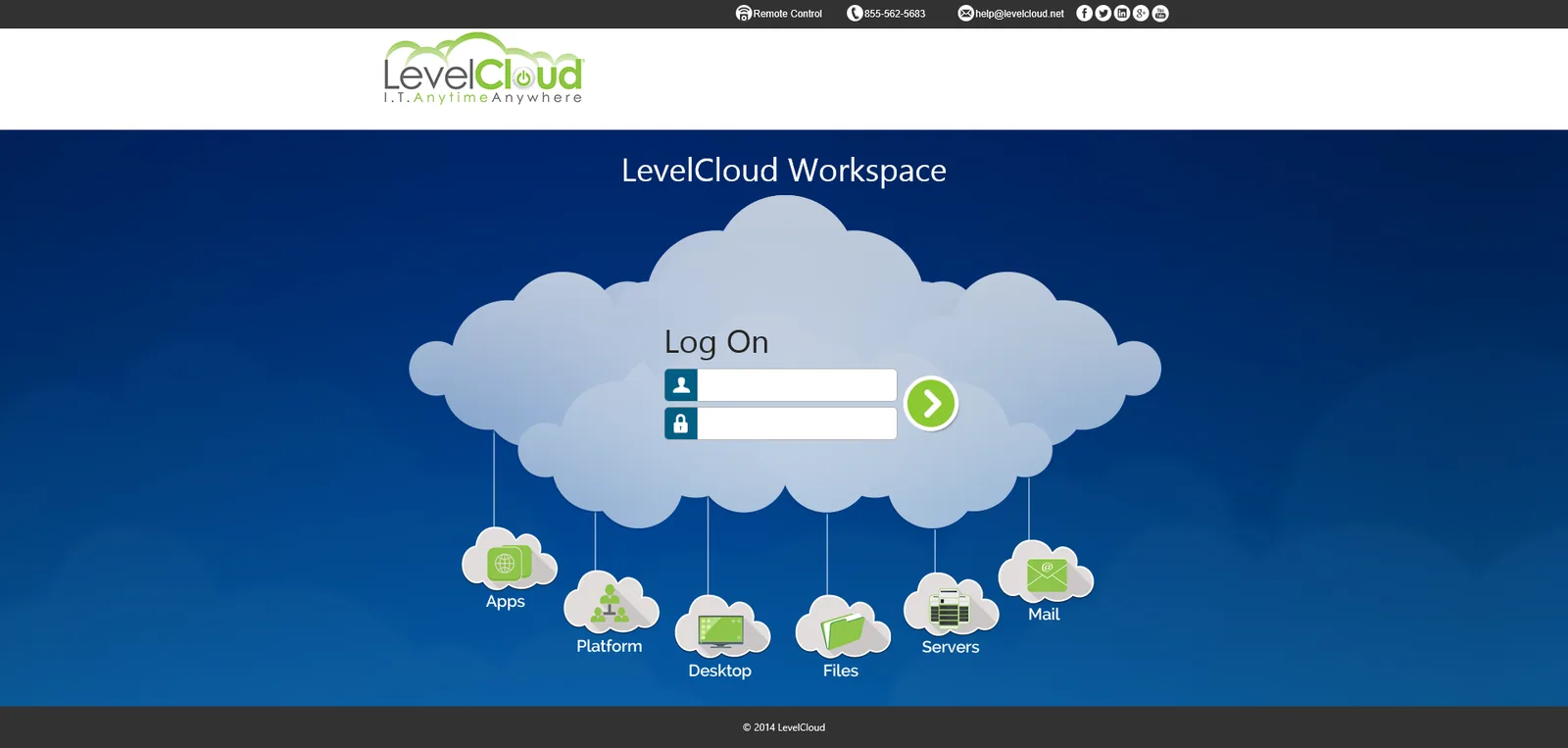Click the "LevelCloud Workspace" heading
Screen dimensions: 1568x748
[784, 171]
